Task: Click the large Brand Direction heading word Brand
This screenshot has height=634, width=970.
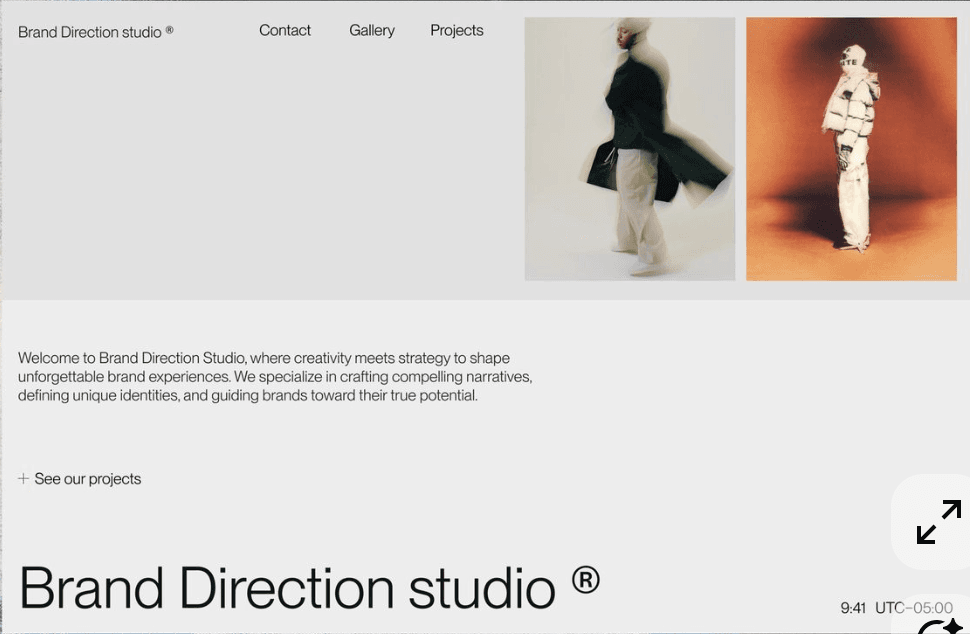Action: click(x=92, y=588)
